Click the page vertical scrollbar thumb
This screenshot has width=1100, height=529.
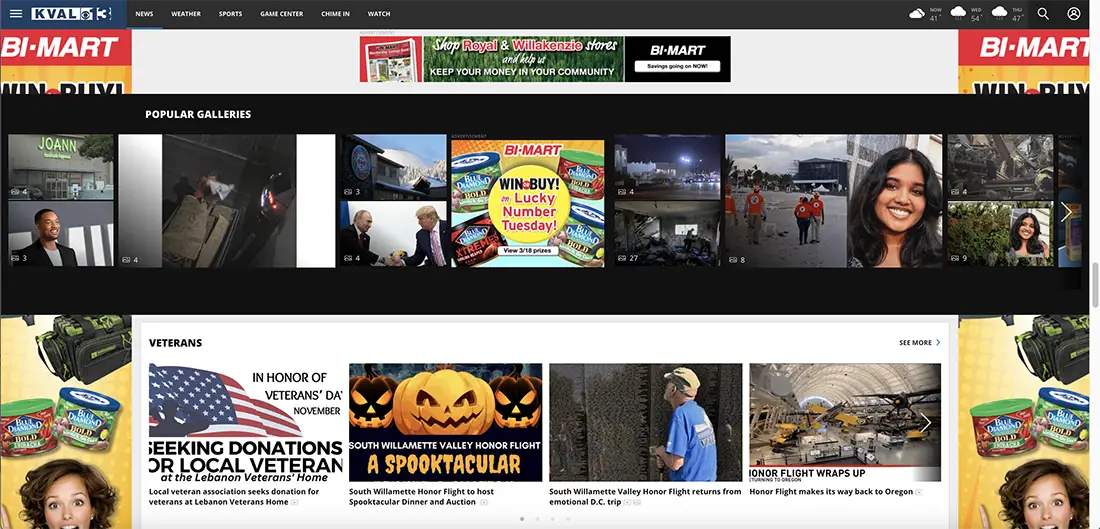point(1094,285)
